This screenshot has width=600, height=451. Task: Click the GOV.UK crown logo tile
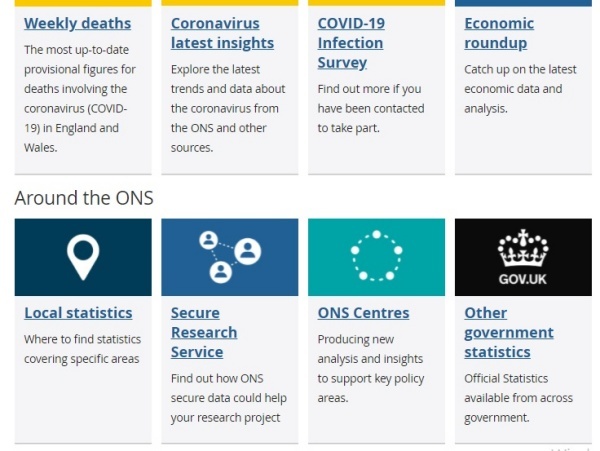point(522,257)
